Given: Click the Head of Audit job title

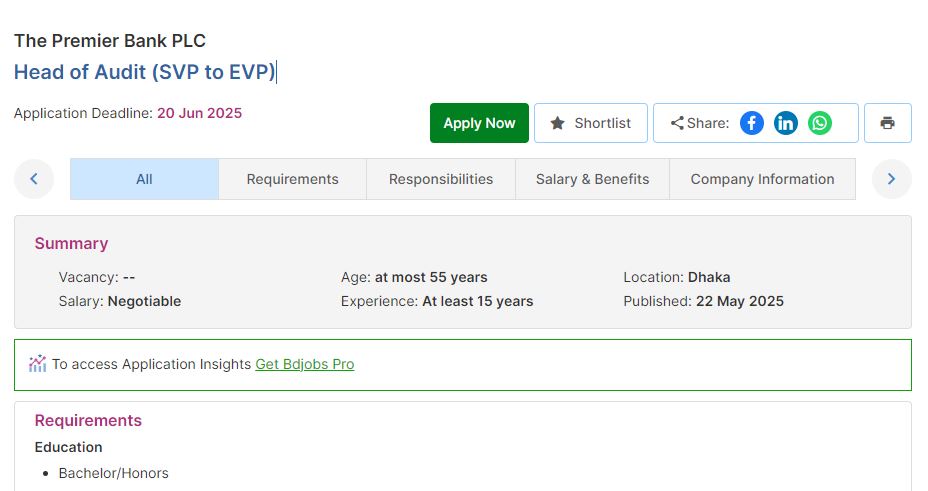Looking at the screenshot, I should point(144,72).
